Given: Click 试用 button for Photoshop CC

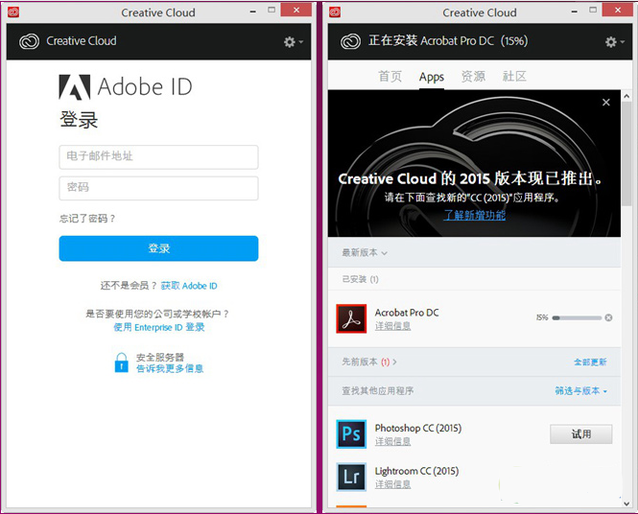Looking at the screenshot, I should 581,434.
